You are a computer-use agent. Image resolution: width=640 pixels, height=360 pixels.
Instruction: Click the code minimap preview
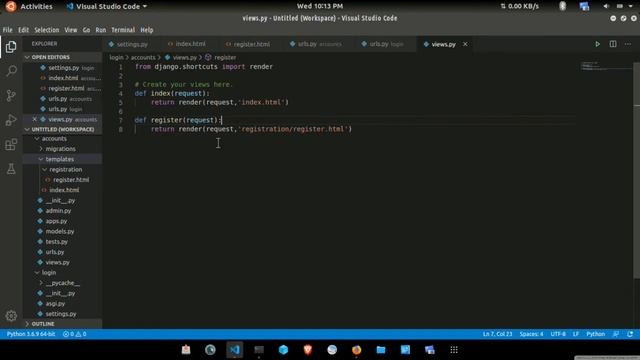604,66
